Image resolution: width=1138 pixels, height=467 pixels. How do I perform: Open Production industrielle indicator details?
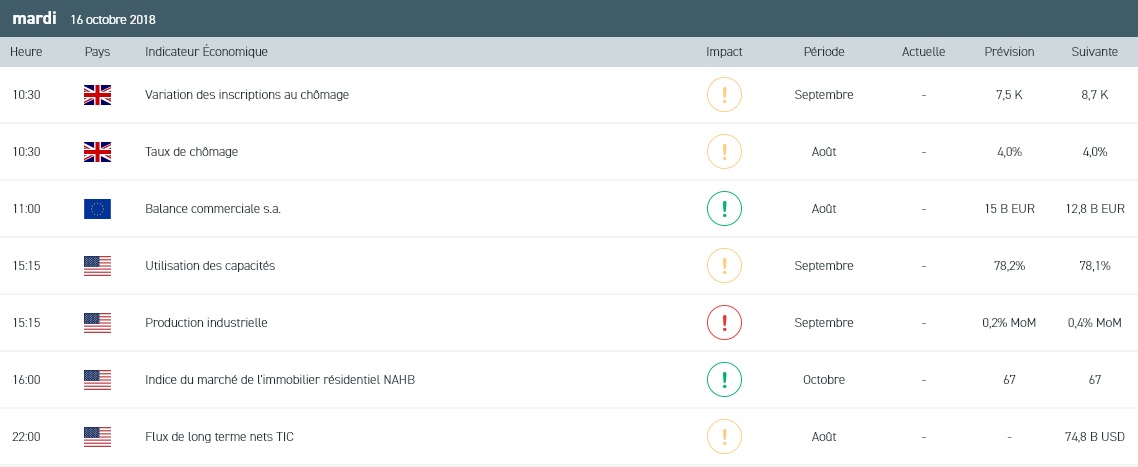[x=206, y=323]
